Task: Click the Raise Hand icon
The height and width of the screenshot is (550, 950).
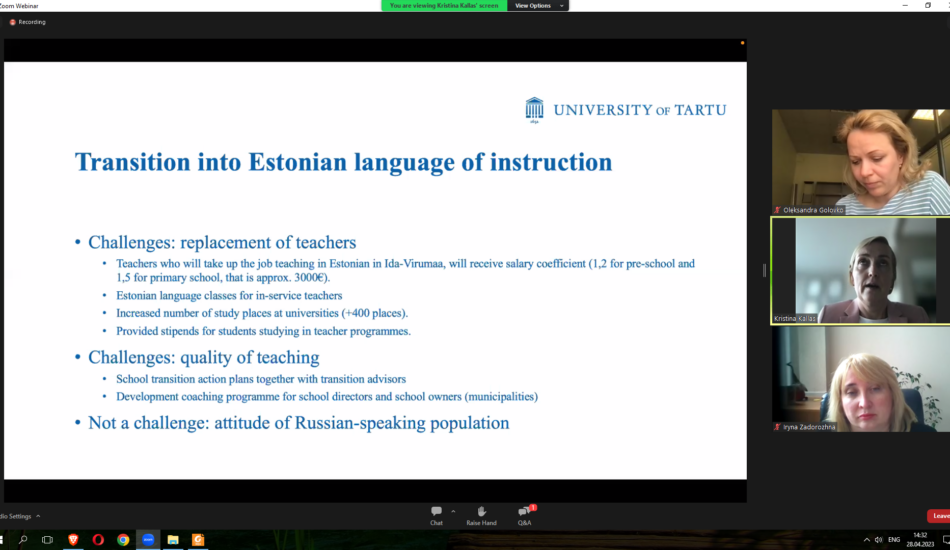Action: coord(481,514)
